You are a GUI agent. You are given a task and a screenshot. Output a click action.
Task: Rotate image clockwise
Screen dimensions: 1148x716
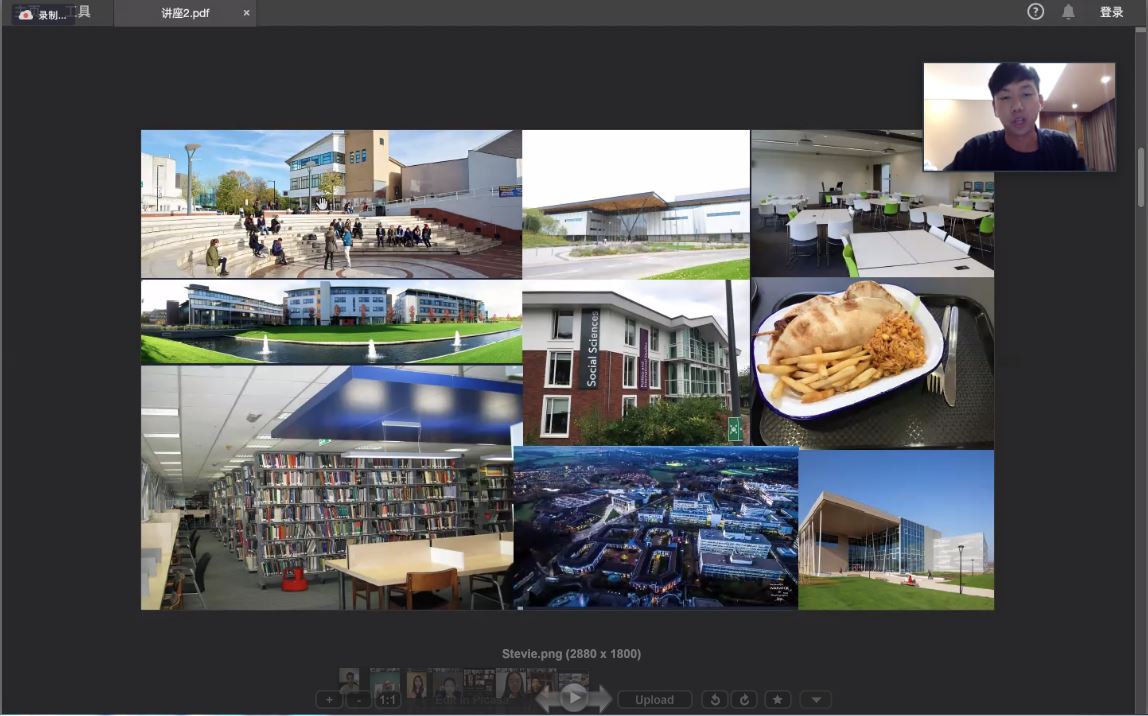click(x=743, y=700)
